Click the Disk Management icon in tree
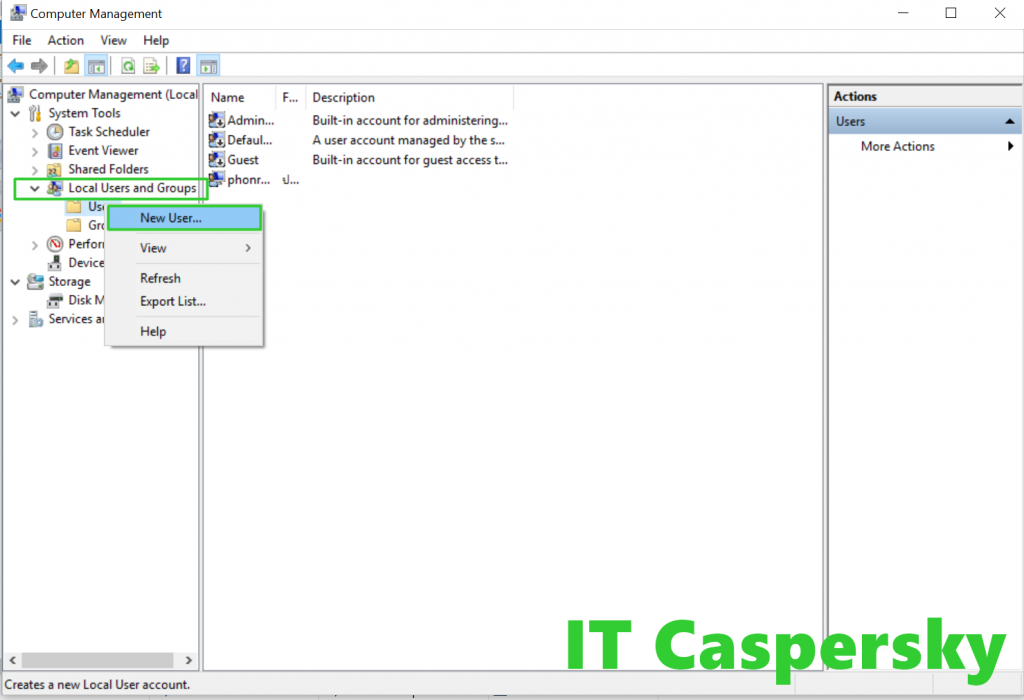The image size is (1024, 700). (x=55, y=300)
